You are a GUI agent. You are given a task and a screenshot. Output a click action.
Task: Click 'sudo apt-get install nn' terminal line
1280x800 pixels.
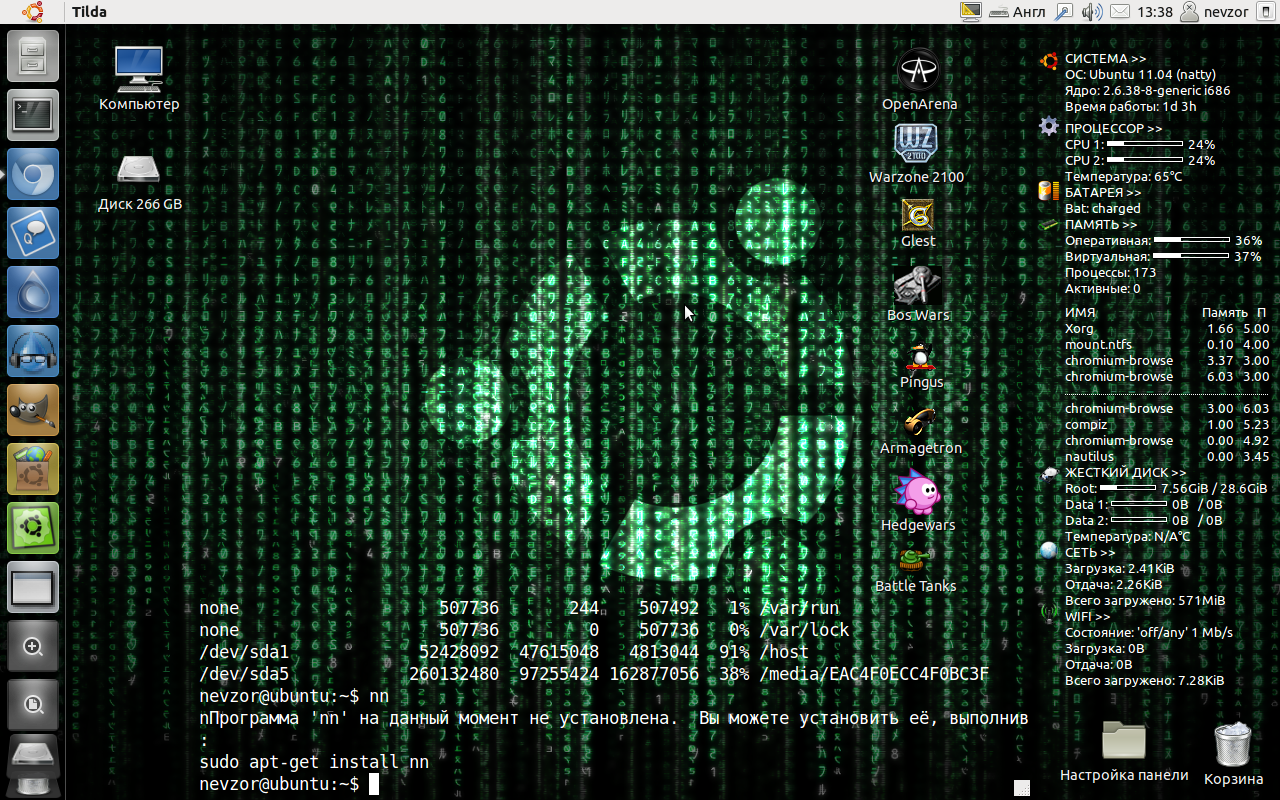[314, 761]
